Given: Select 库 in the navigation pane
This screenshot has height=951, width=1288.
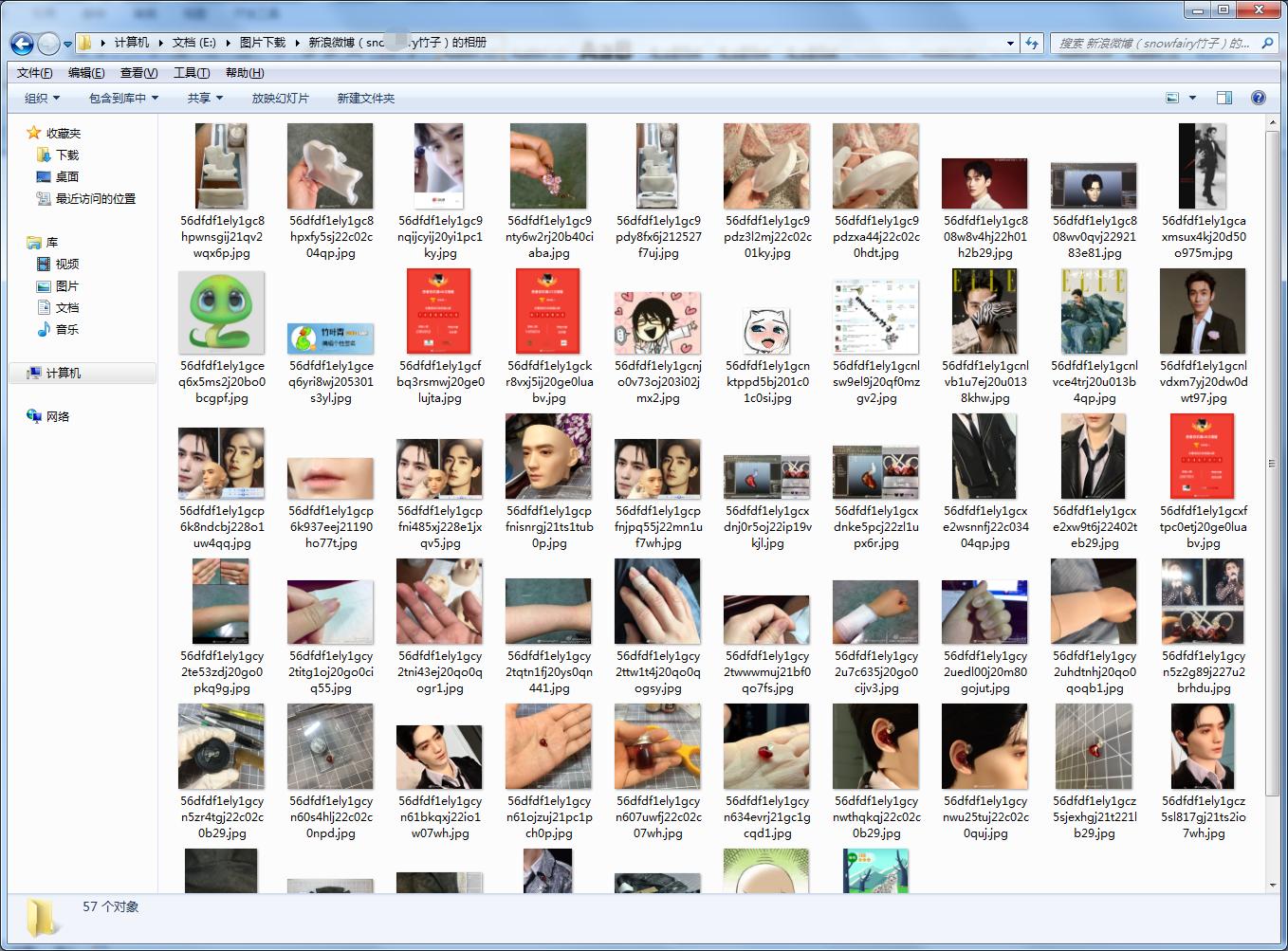Looking at the screenshot, I should pos(43,242).
